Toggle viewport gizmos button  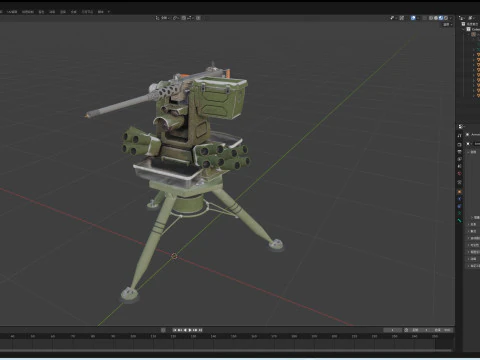coord(402,18)
